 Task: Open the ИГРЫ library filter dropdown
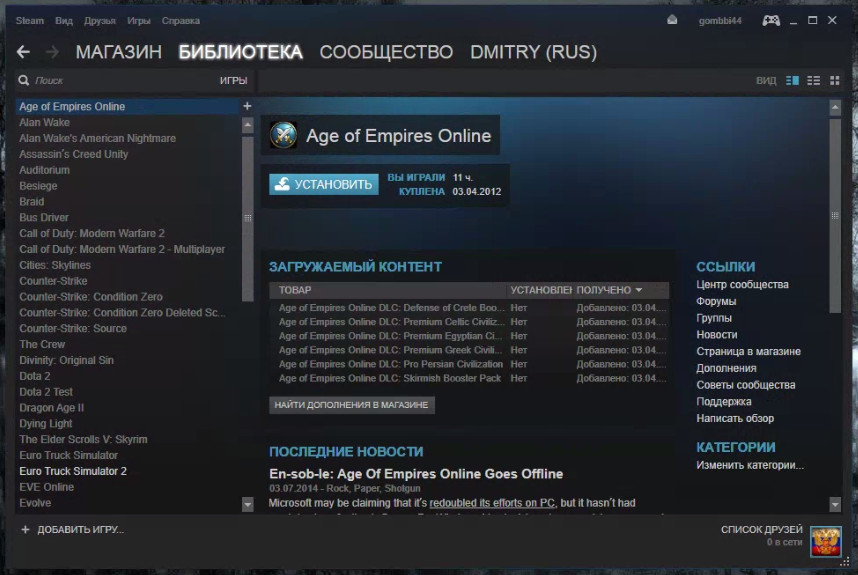(x=233, y=80)
